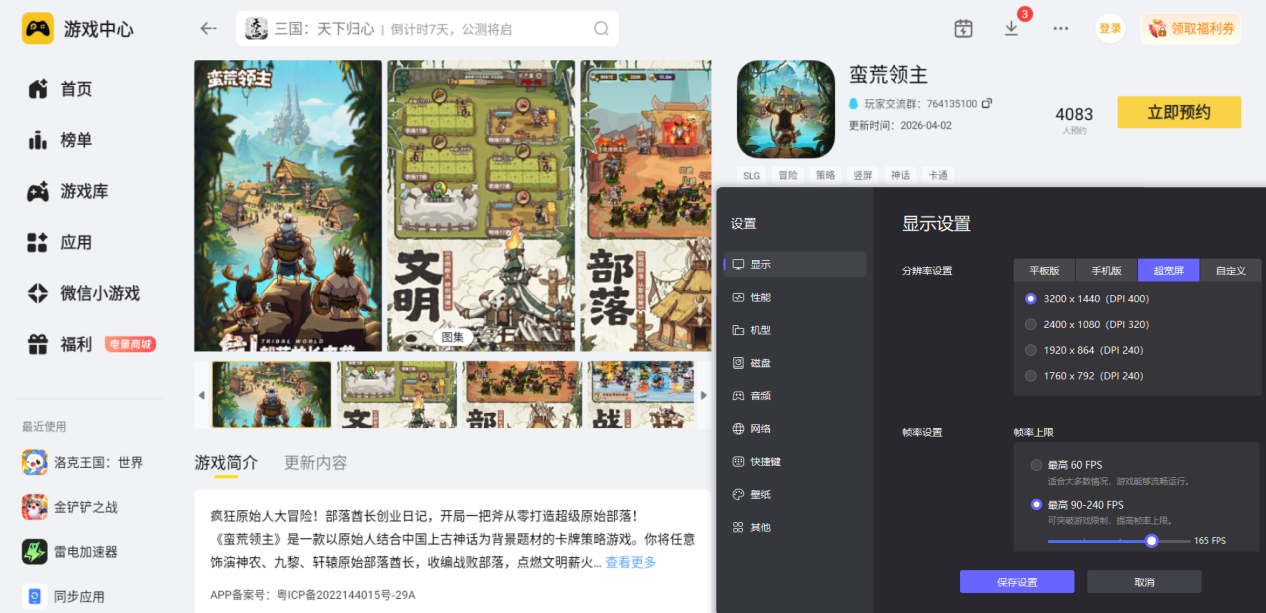Click the 保存设置 button
1266x613 pixels.
tap(1017, 582)
